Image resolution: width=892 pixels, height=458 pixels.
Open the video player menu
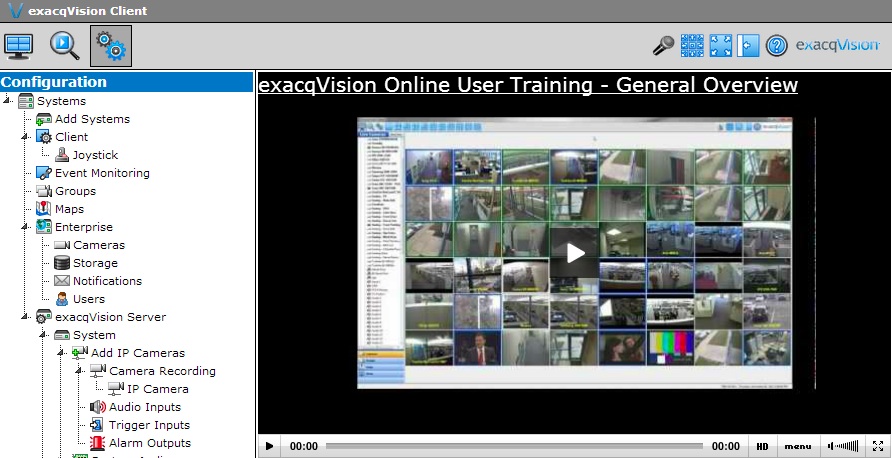(x=797, y=446)
